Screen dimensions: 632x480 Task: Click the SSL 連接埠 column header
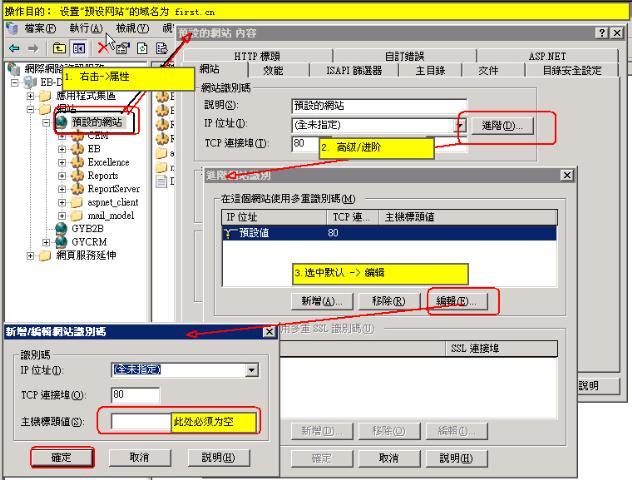click(x=501, y=349)
